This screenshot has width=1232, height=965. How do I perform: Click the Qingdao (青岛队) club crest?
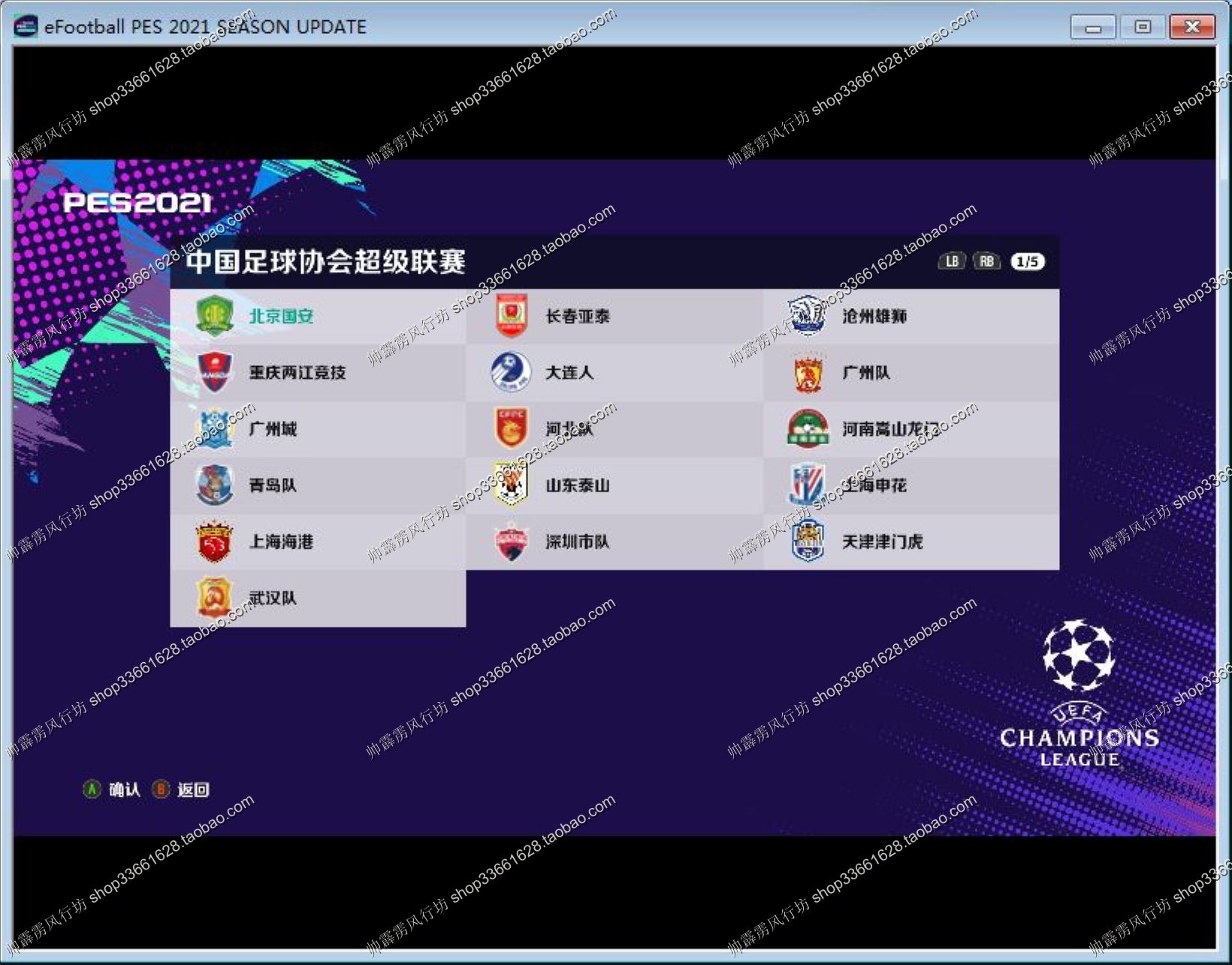pyautogui.click(x=215, y=485)
